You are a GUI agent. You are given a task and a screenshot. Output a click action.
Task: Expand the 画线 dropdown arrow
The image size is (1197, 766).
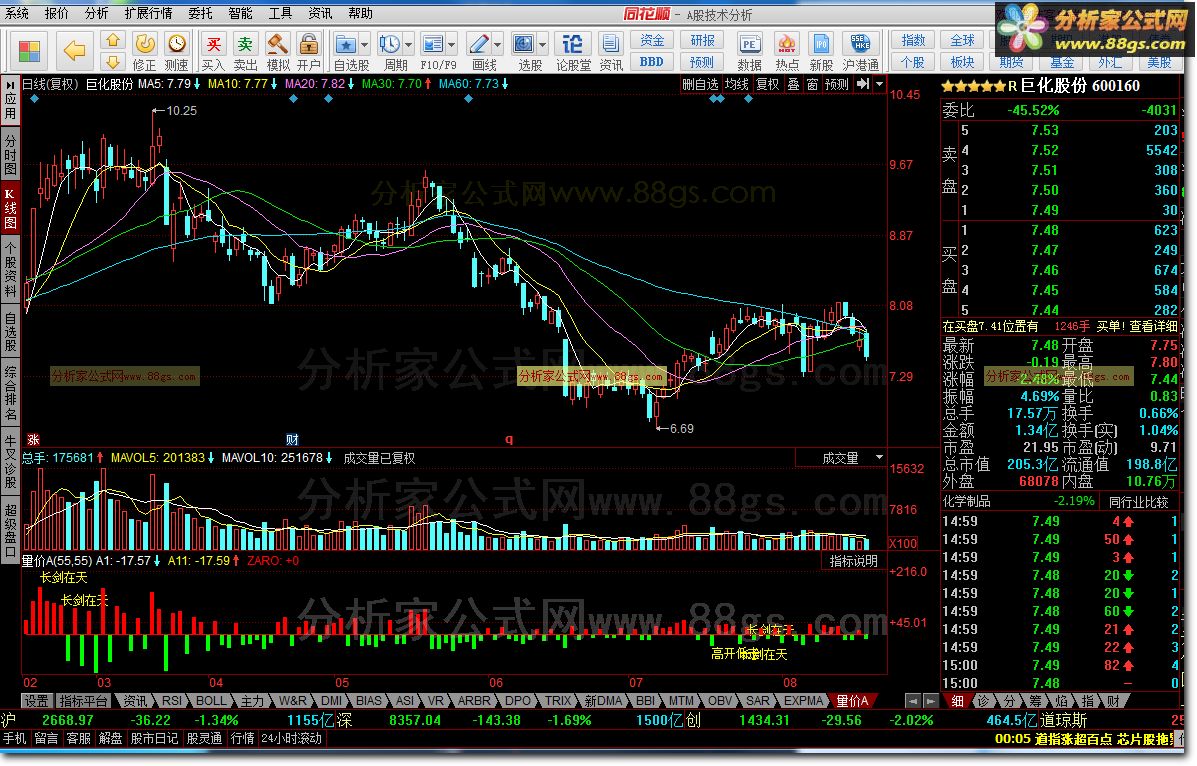point(498,44)
